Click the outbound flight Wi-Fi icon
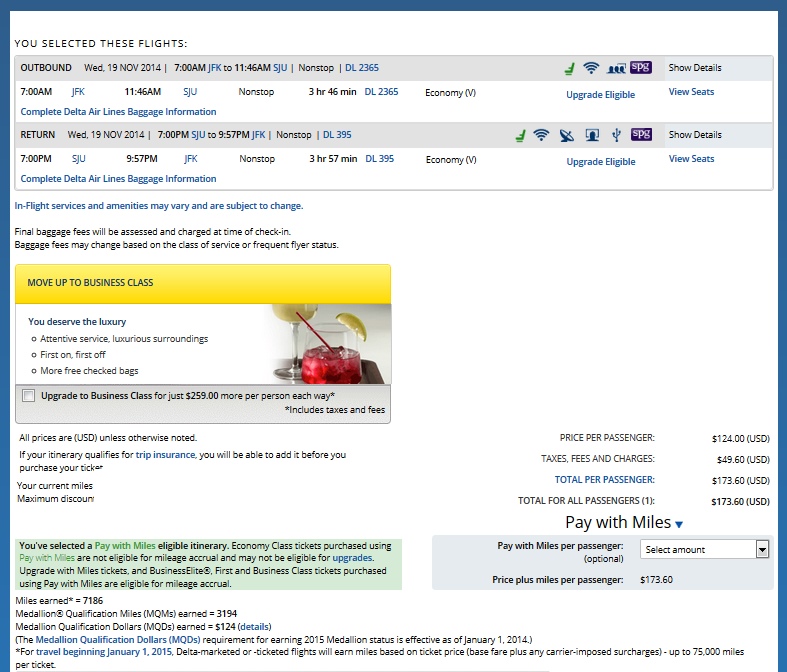 click(591, 68)
